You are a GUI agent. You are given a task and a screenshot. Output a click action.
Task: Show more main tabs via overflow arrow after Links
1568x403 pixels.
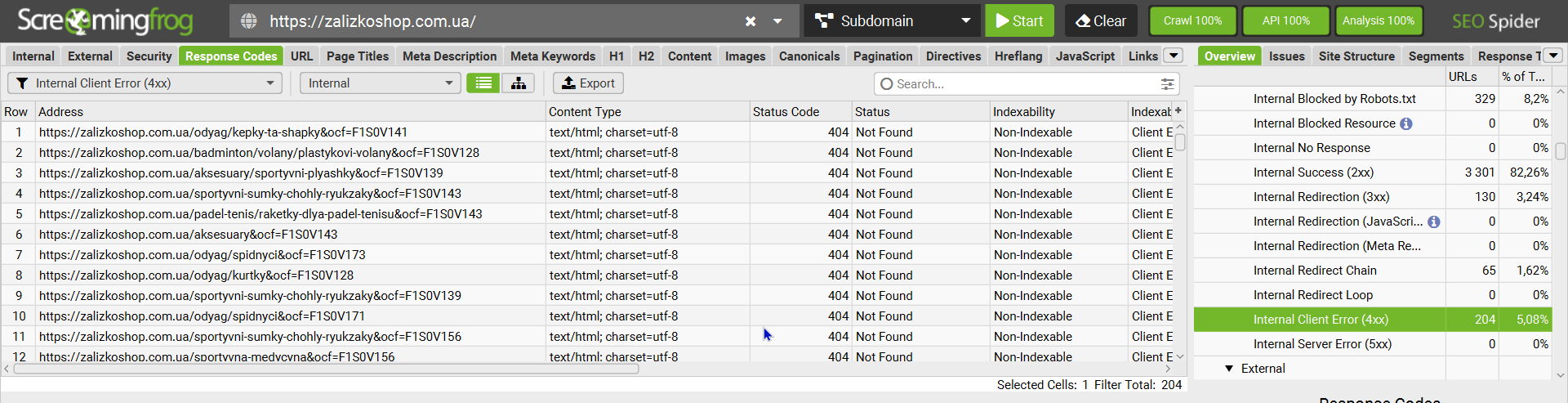point(1174,56)
